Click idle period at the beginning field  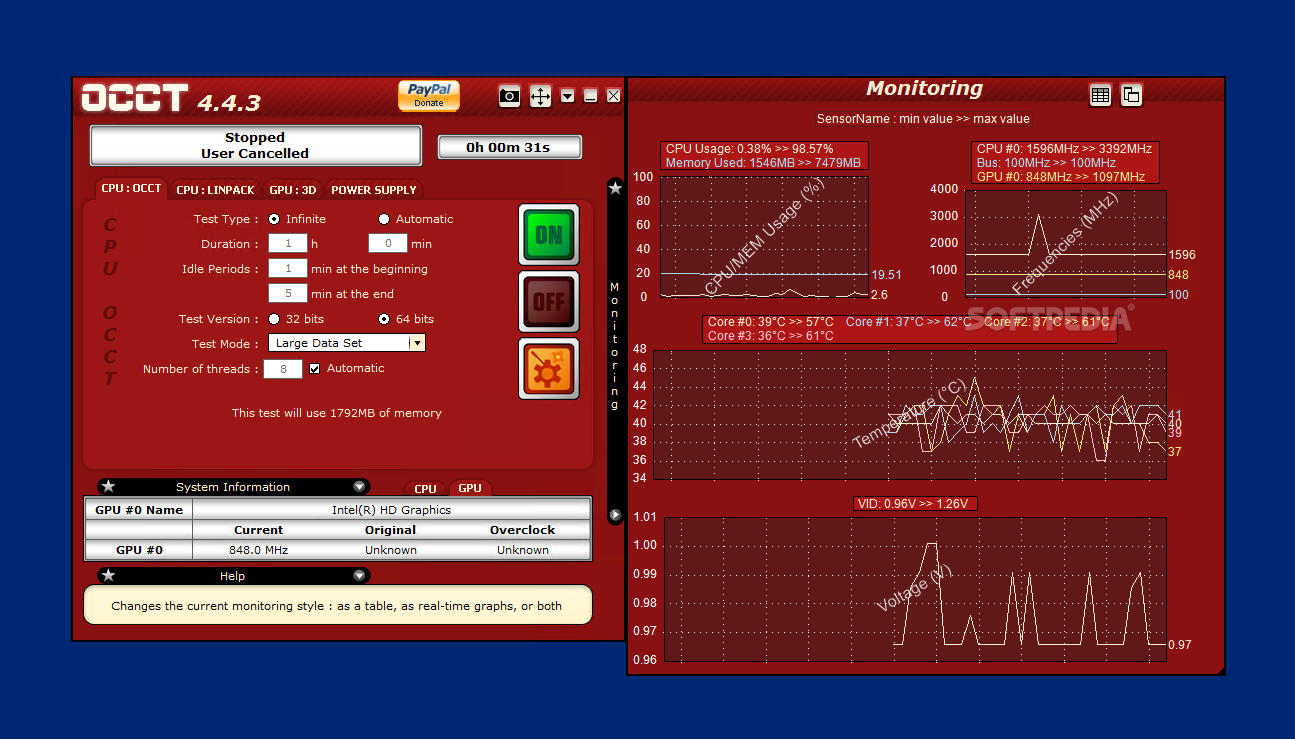pos(288,268)
